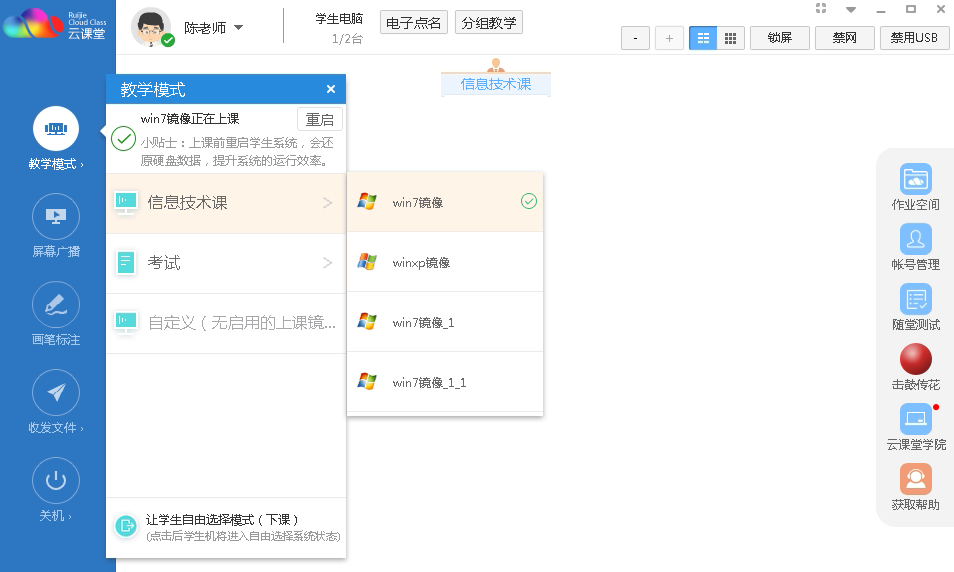
Task: Start 击鼓传花 red ball game
Action: click(915, 360)
